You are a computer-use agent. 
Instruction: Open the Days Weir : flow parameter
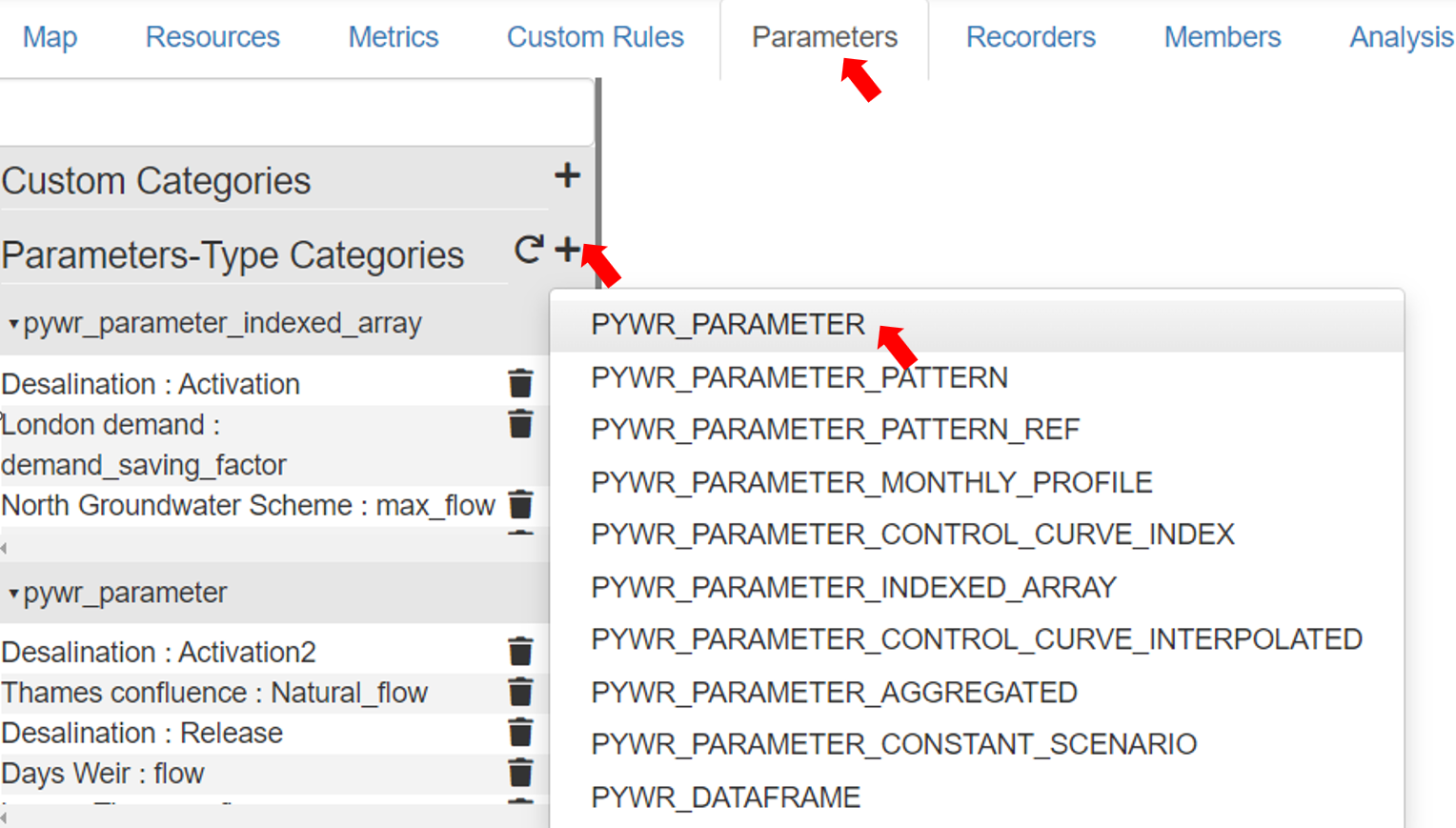(103, 773)
